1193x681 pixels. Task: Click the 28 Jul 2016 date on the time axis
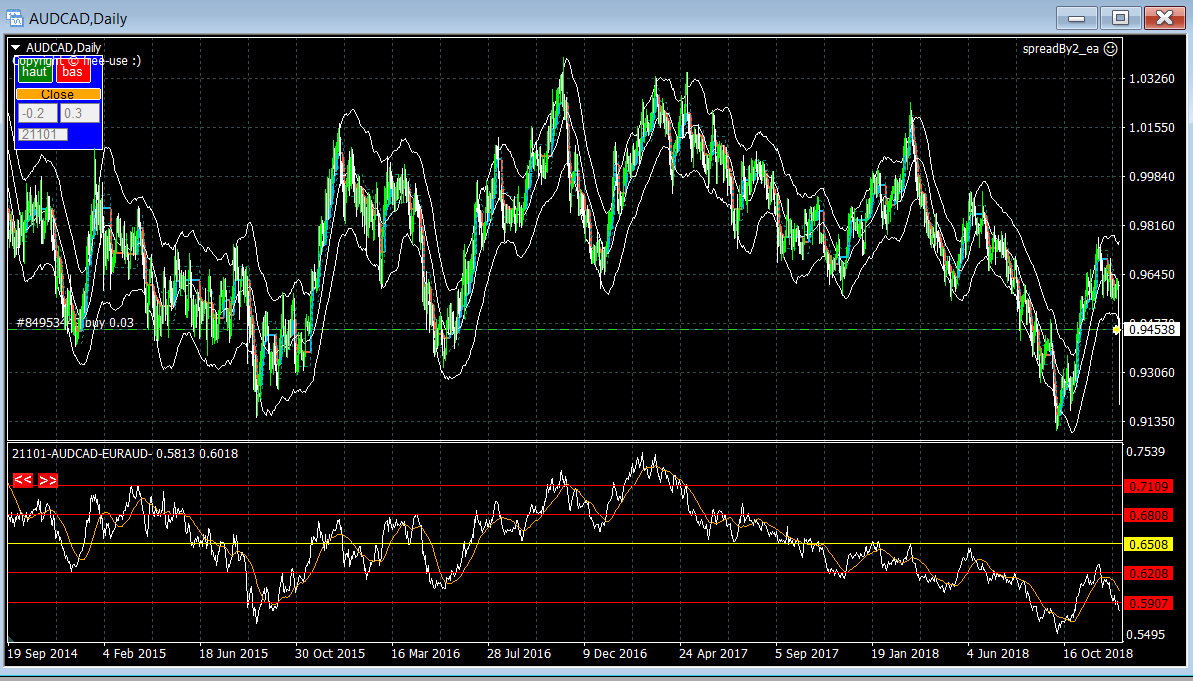click(519, 654)
